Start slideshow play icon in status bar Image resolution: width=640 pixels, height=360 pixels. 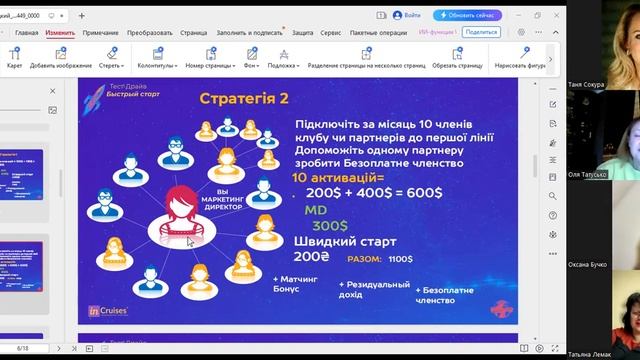tap(540, 348)
